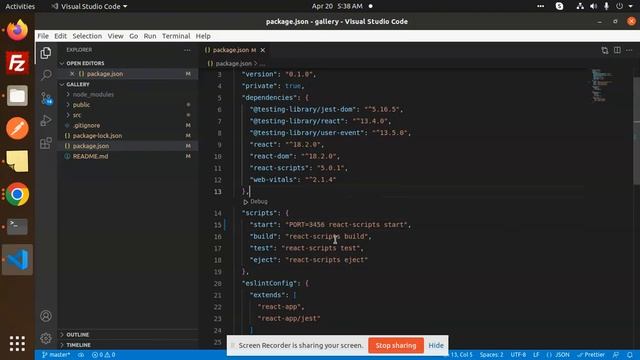
Task: Click the Explorer more actions ellipsis
Action: [x=187, y=50]
